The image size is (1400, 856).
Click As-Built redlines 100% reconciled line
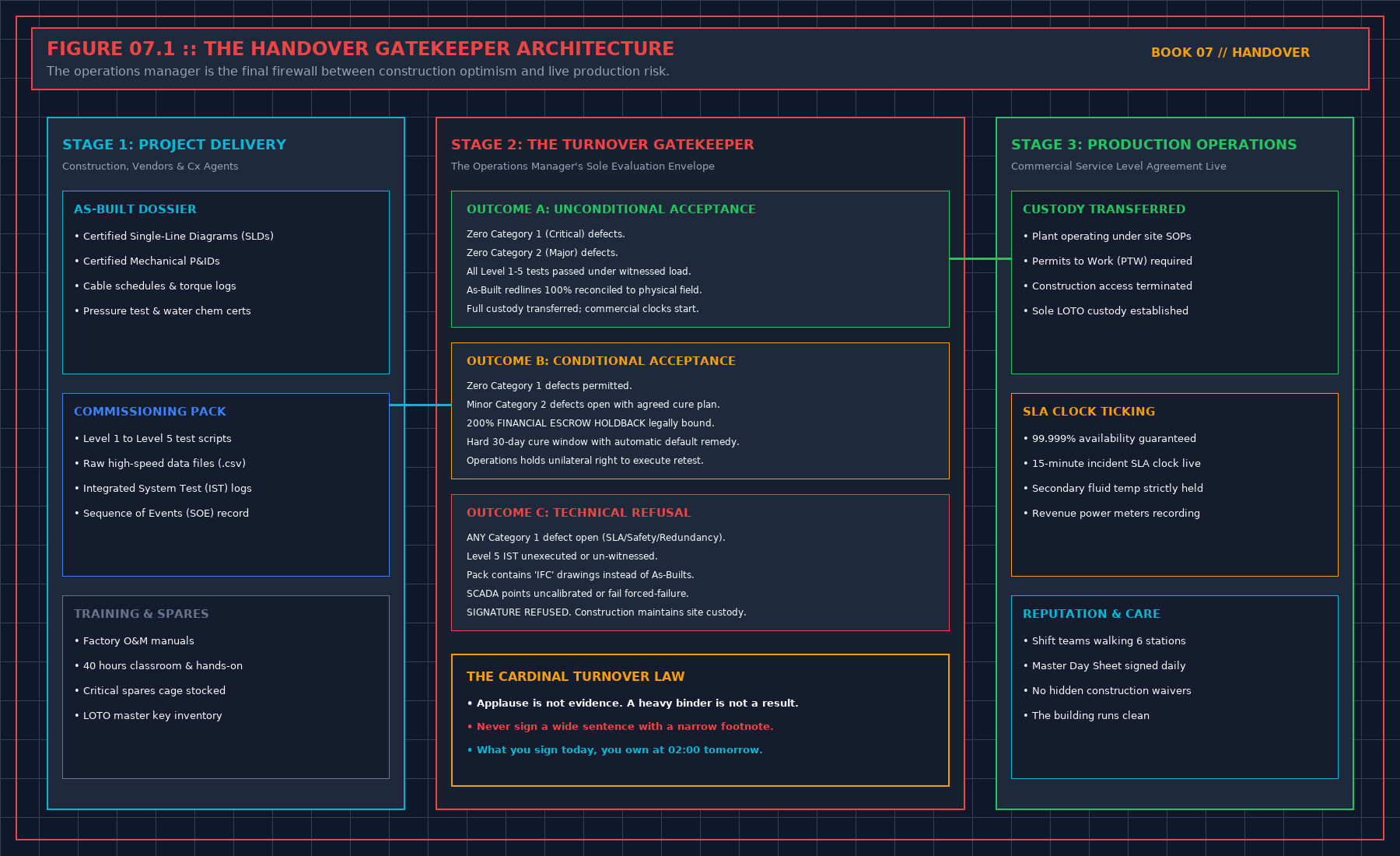pyautogui.click(x=584, y=290)
